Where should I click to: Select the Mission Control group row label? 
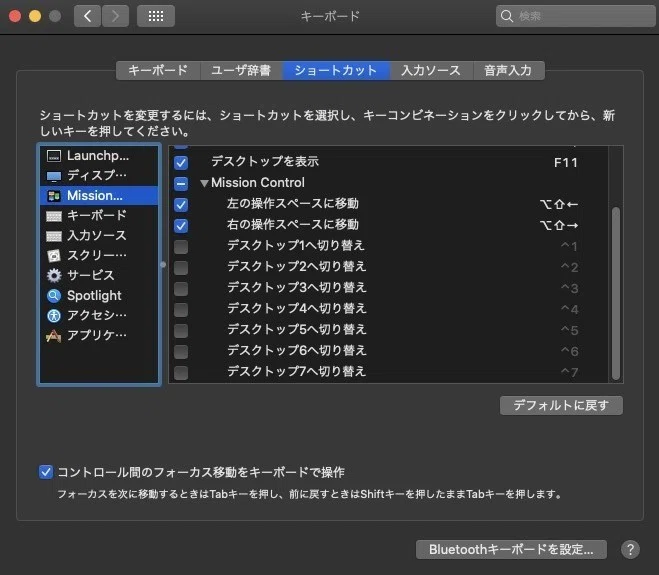tap(258, 183)
